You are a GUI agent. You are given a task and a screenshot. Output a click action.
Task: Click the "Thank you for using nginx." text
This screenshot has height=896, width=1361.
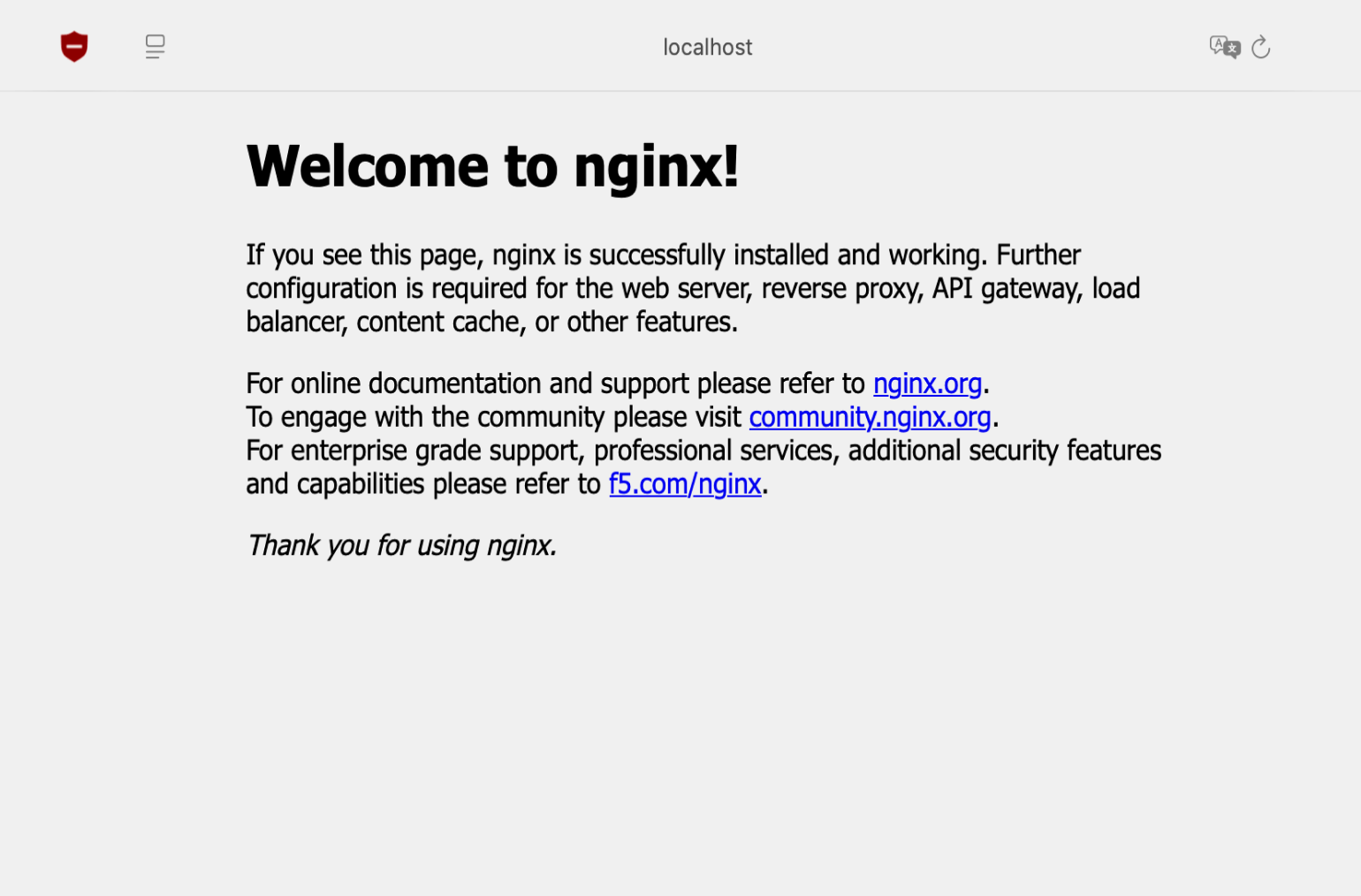click(402, 546)
